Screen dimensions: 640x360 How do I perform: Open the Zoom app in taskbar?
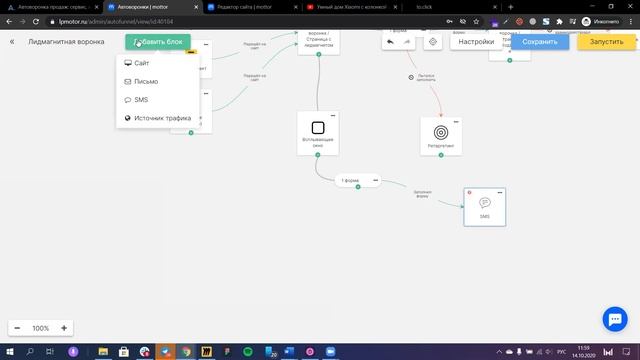(x=331, y=351)
